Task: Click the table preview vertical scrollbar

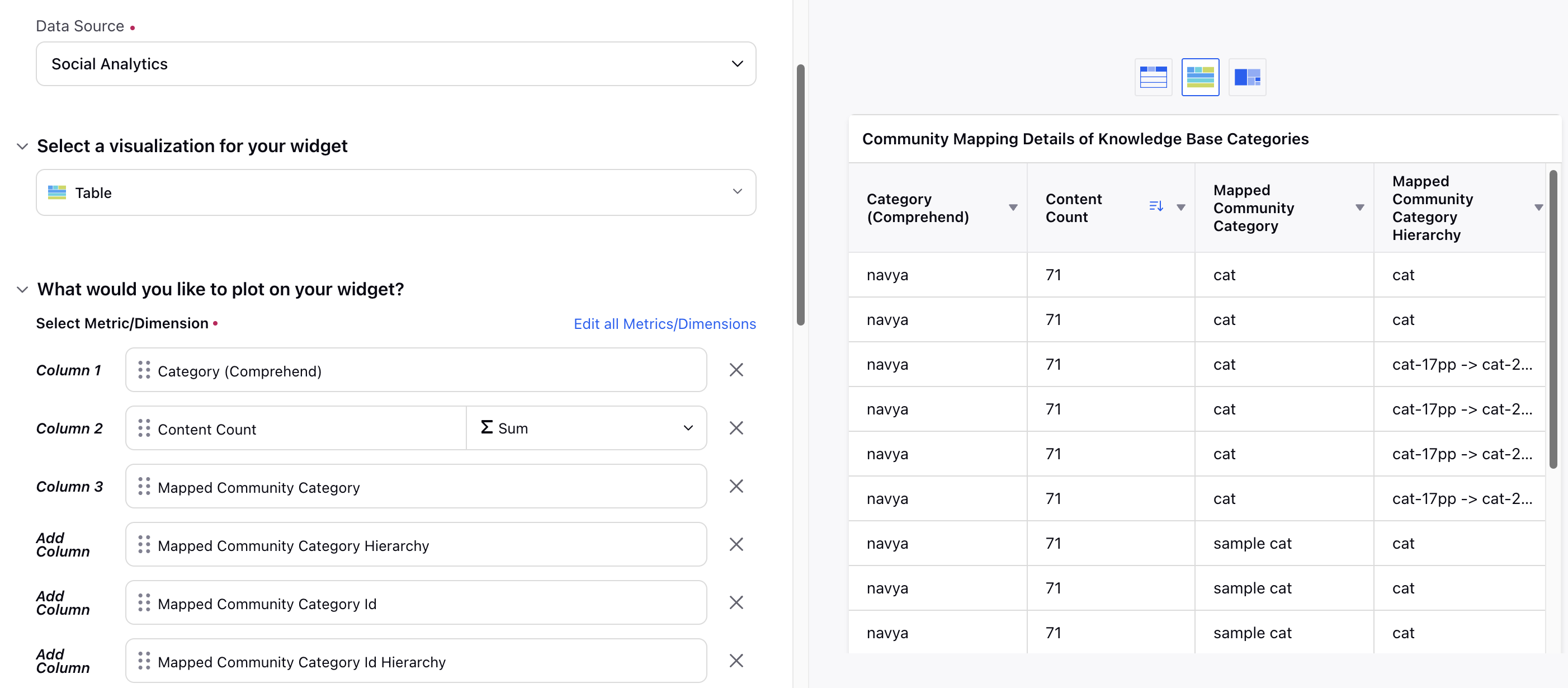Action: [x=1553, y=319]
